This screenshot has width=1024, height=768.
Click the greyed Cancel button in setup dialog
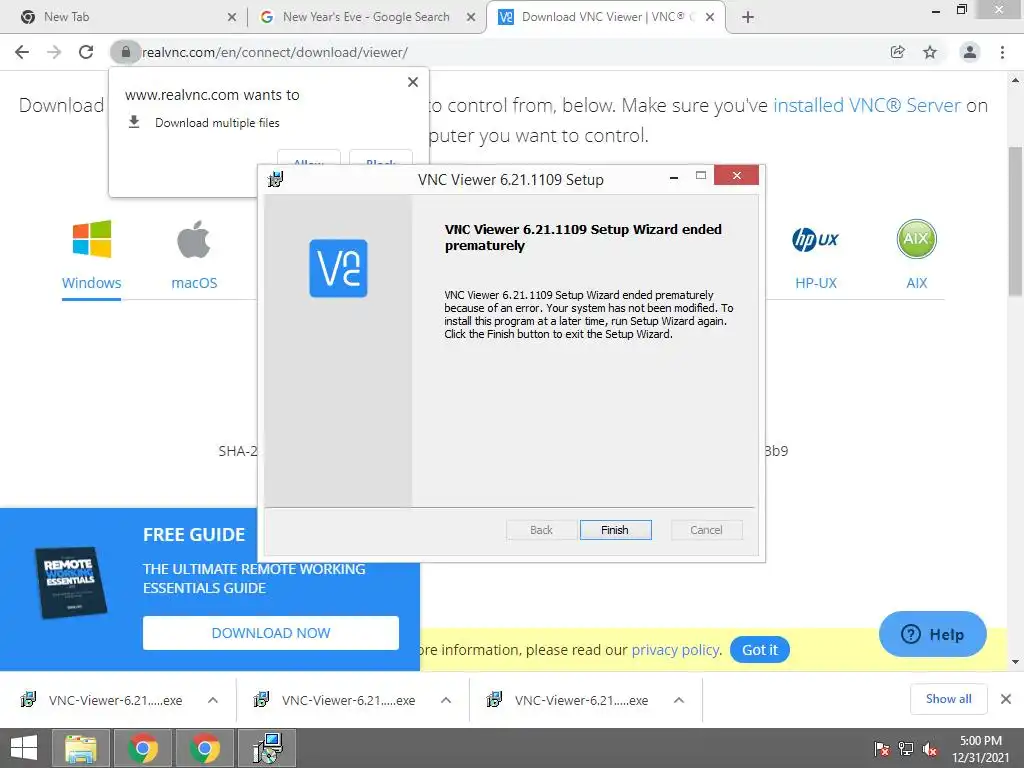pos(706,530)
